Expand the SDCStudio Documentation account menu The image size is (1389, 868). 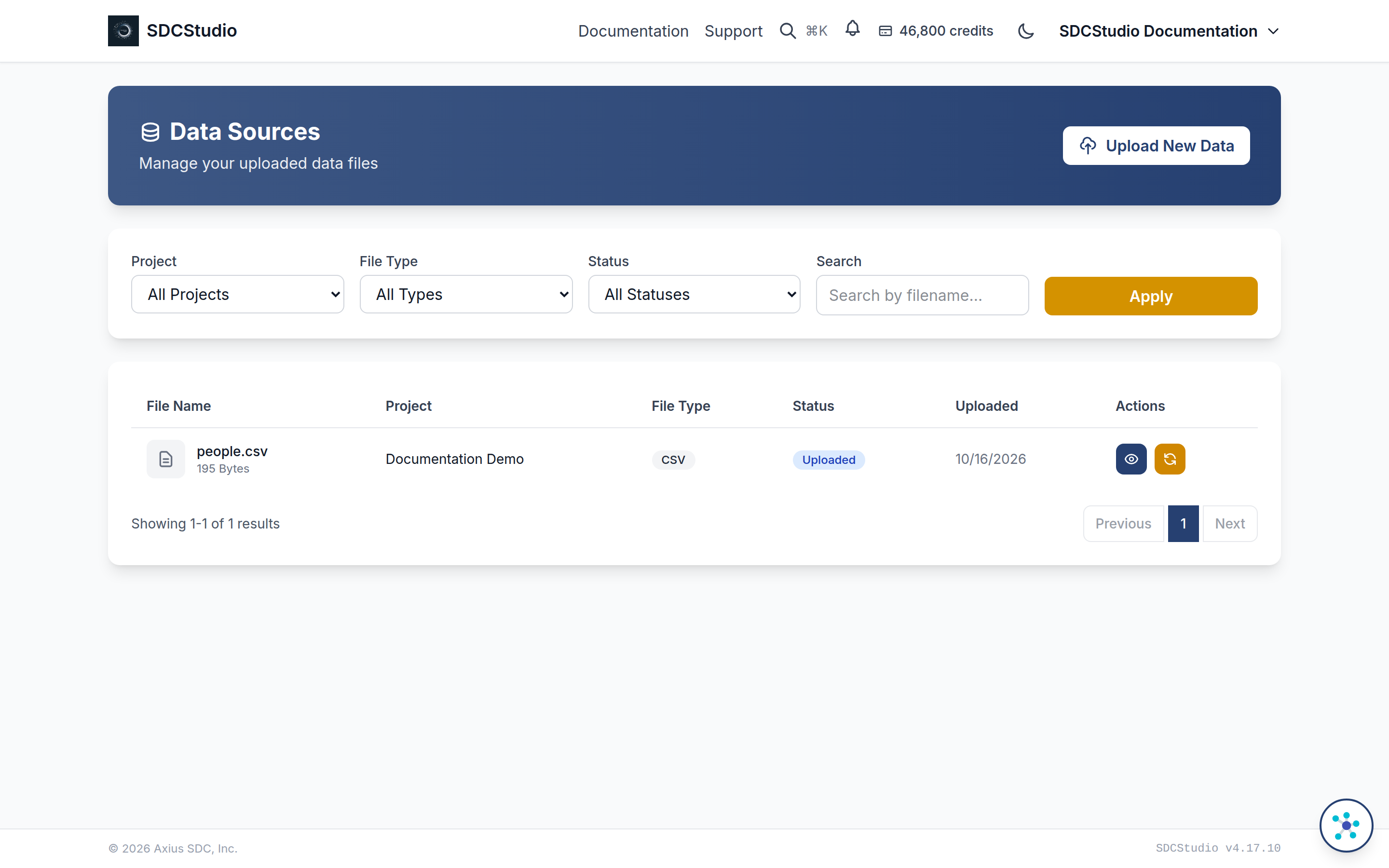[x=1169, y=31]
